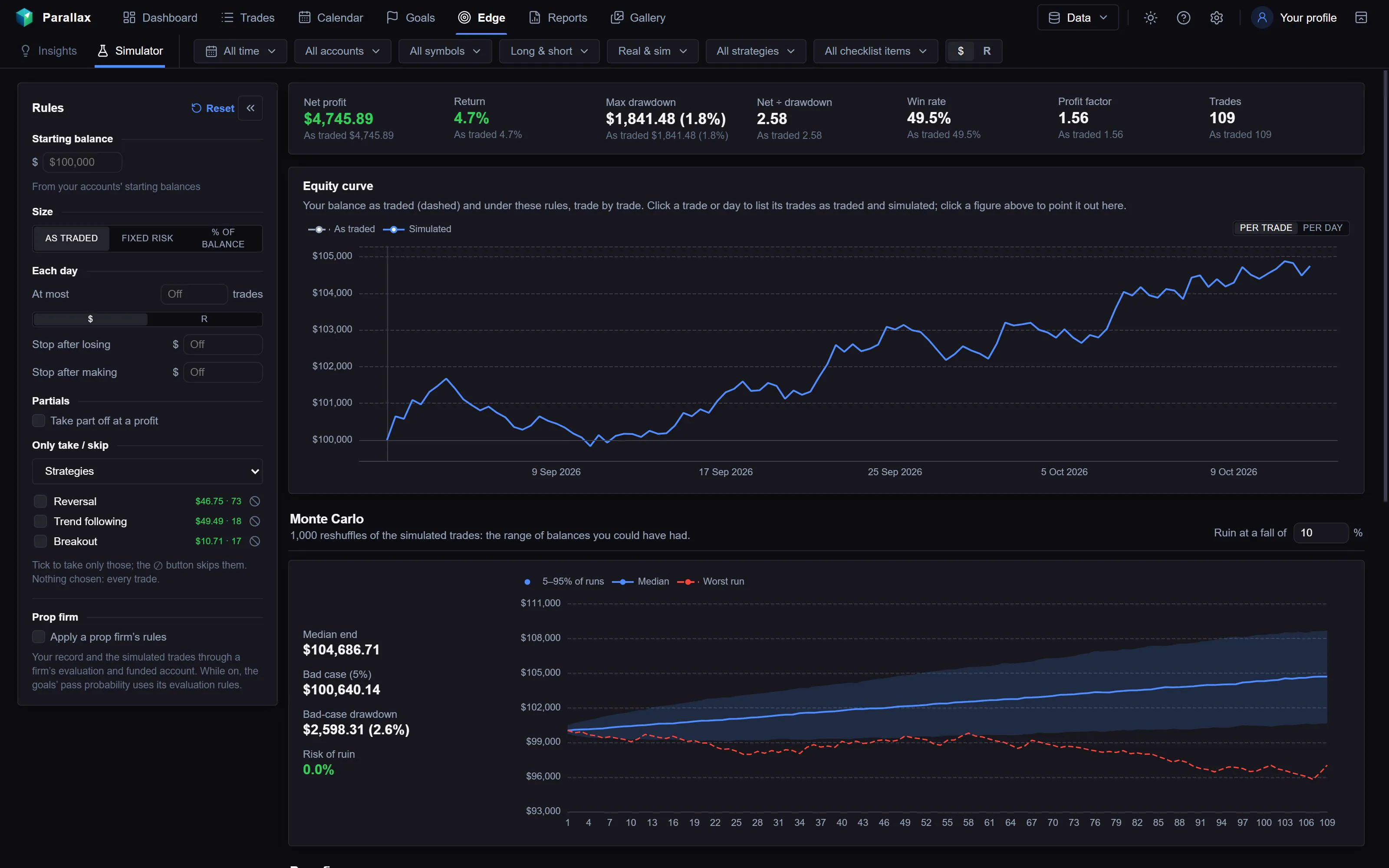Expand the All accounts filter
This screenshot has width=1389, height=868.
pos(342,51)
